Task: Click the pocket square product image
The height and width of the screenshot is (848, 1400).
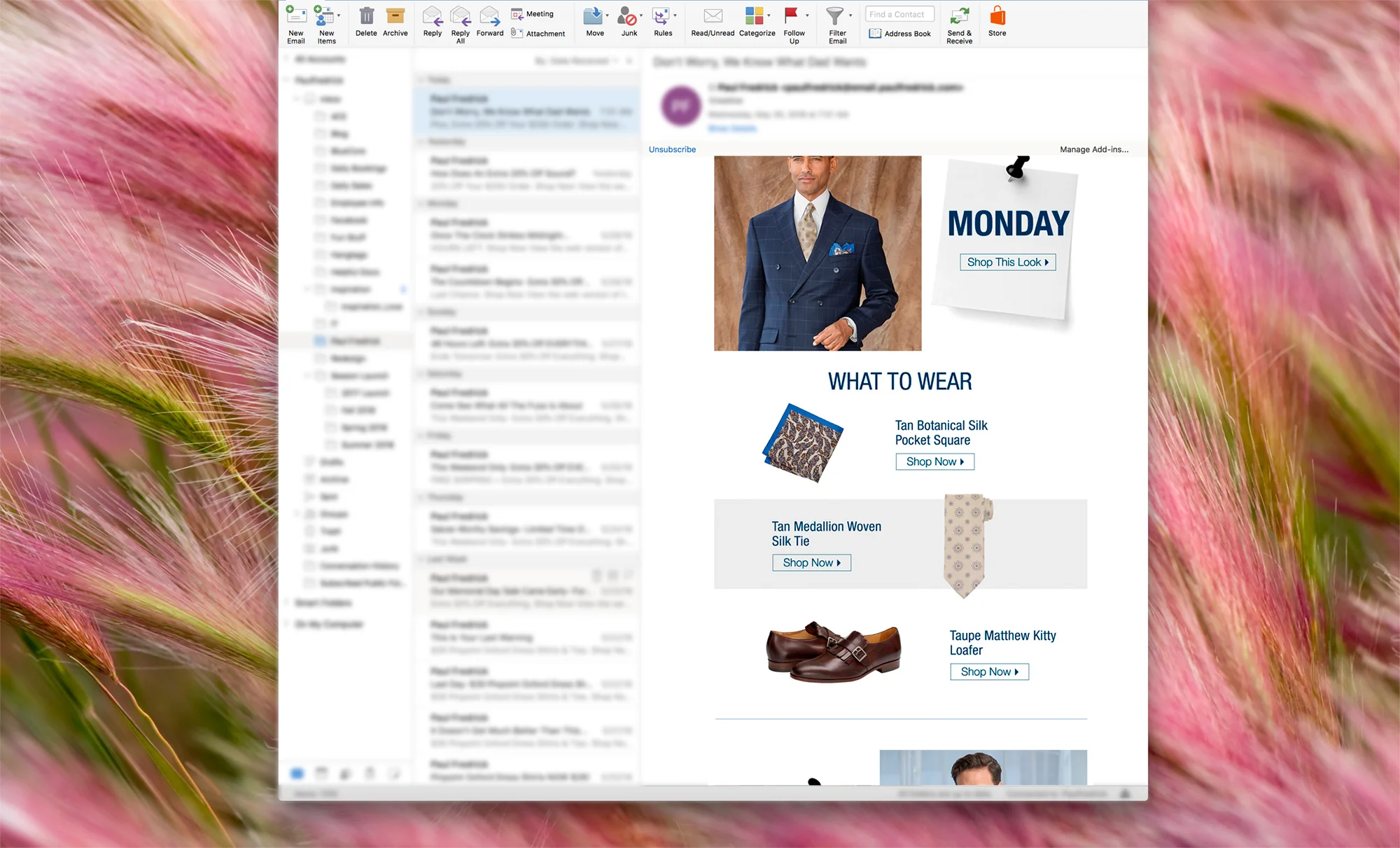Action: pos(803,443)
